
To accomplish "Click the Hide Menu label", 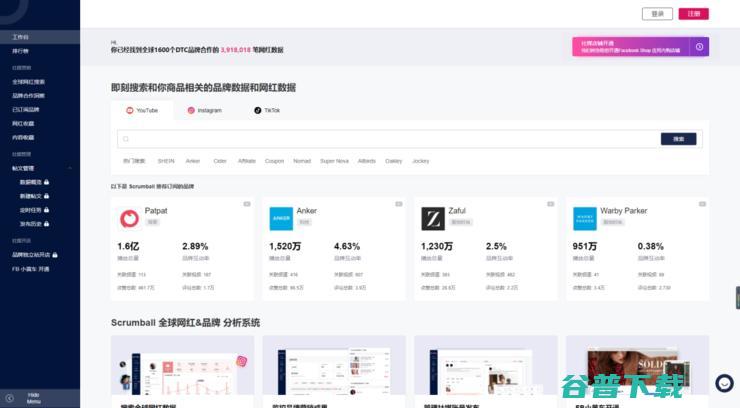I will click(x=34, y=398).
